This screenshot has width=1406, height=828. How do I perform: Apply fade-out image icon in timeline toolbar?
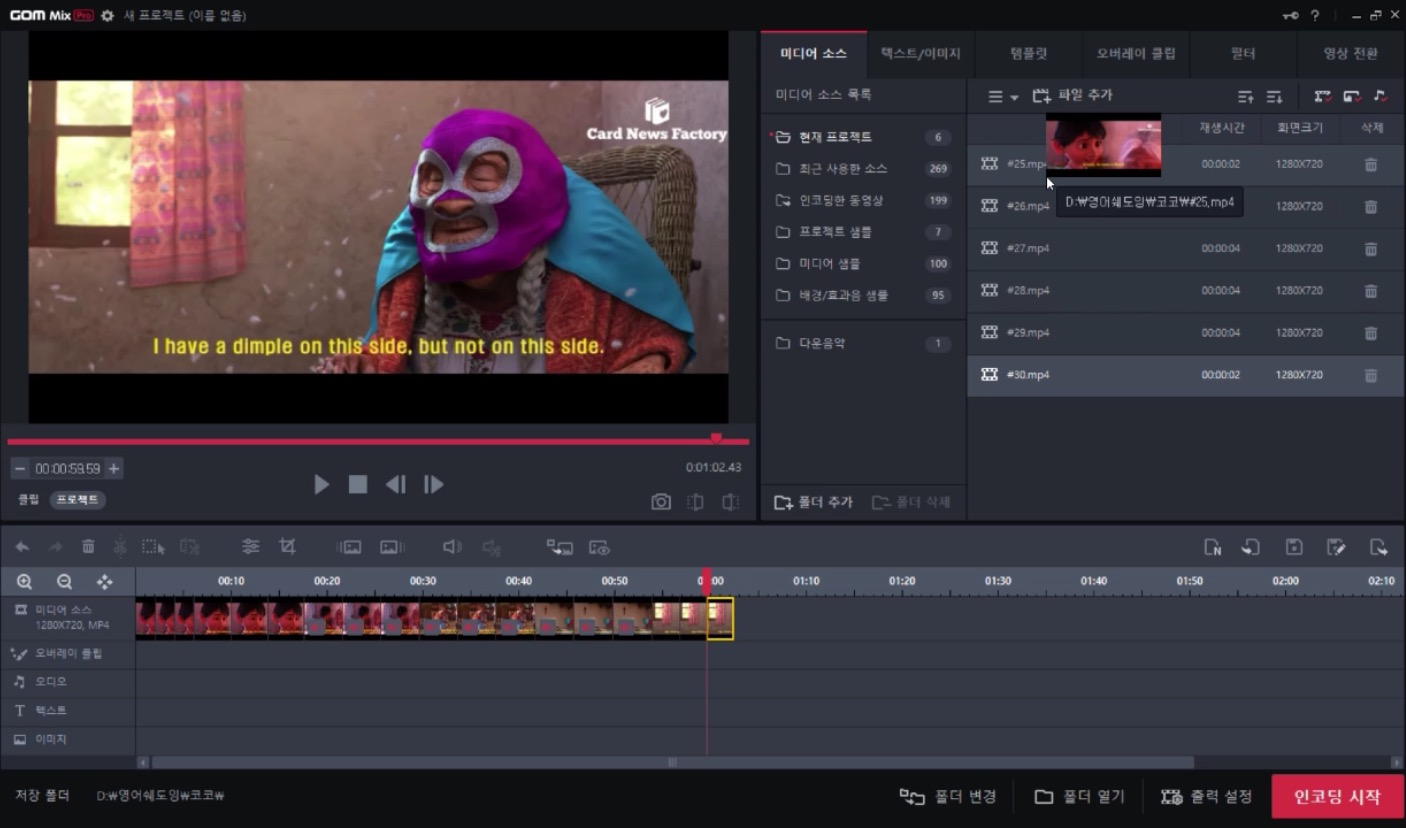(x=392, y=547)
